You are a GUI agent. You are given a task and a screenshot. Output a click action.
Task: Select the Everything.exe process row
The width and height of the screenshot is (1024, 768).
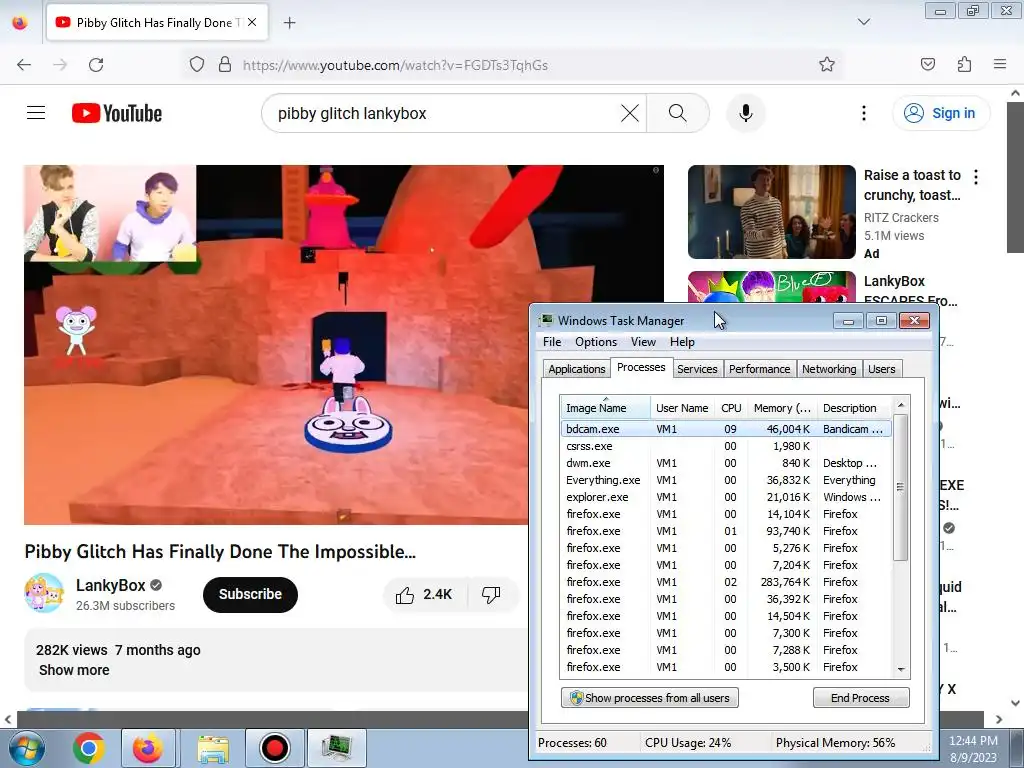coord(726,480)
